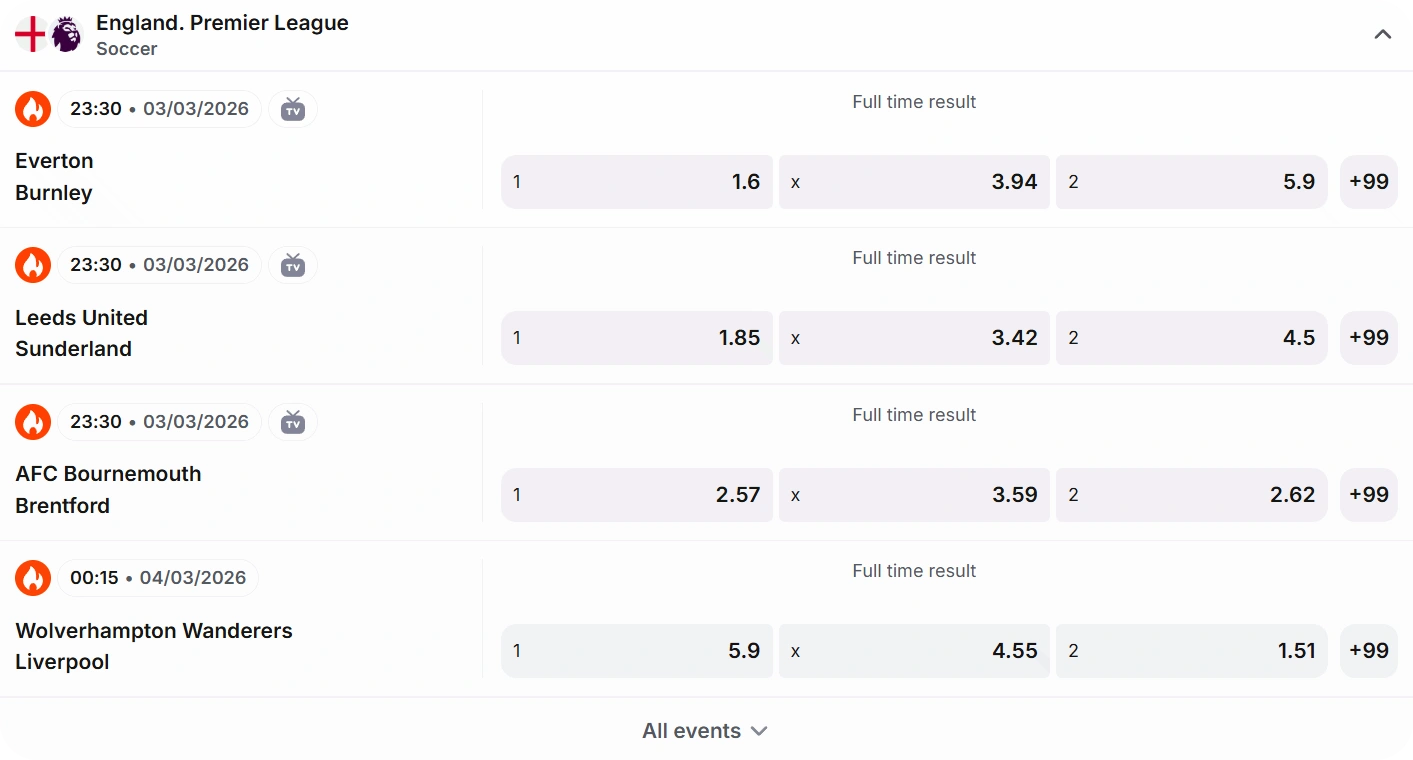Click flame icon for Bournemouth vs Brentford
This screenshot has height=760, width=1413.
point(33,422)
